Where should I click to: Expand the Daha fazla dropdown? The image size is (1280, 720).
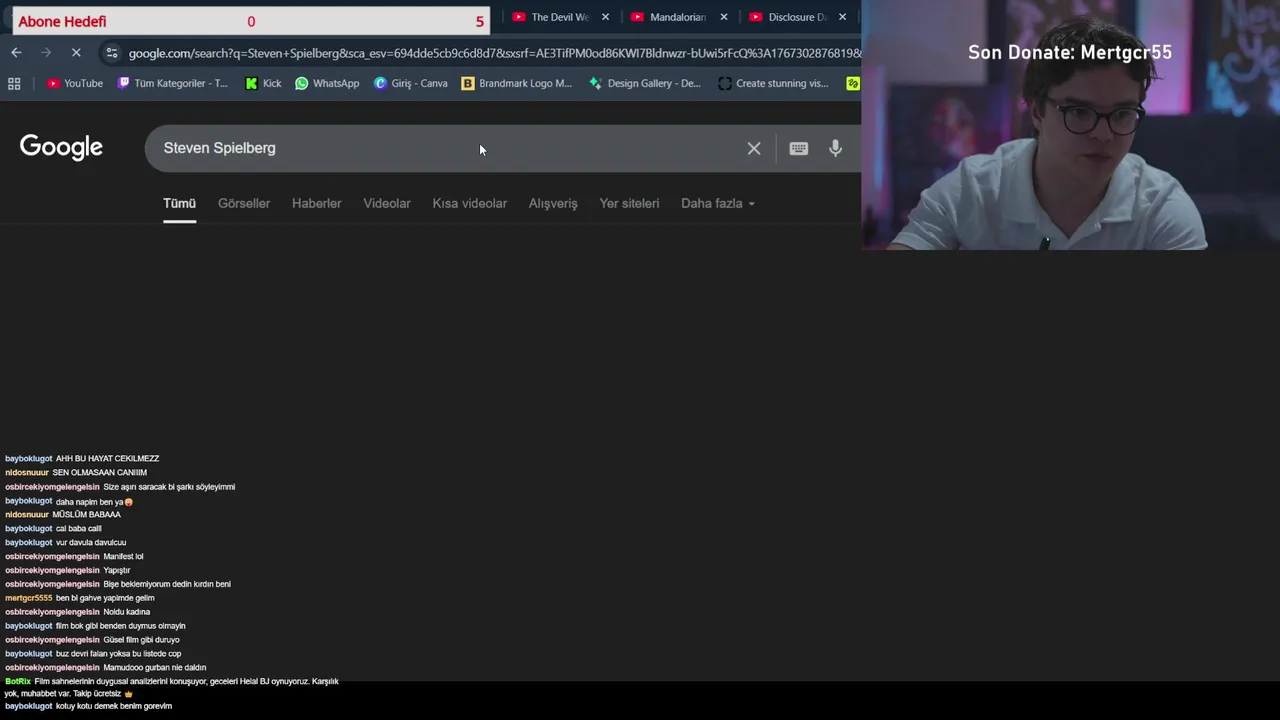click(718, 204)
